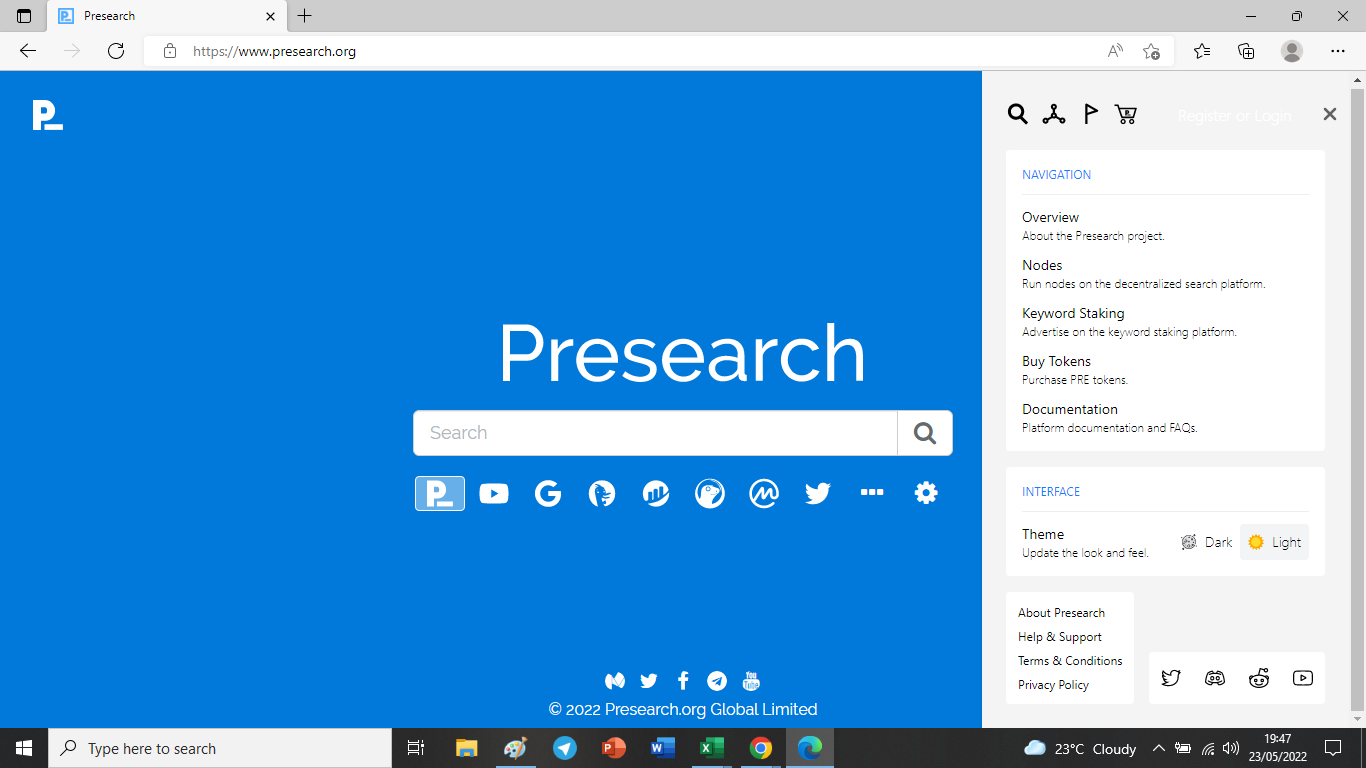Start Read aloud from the address bar

point(1115,51)
